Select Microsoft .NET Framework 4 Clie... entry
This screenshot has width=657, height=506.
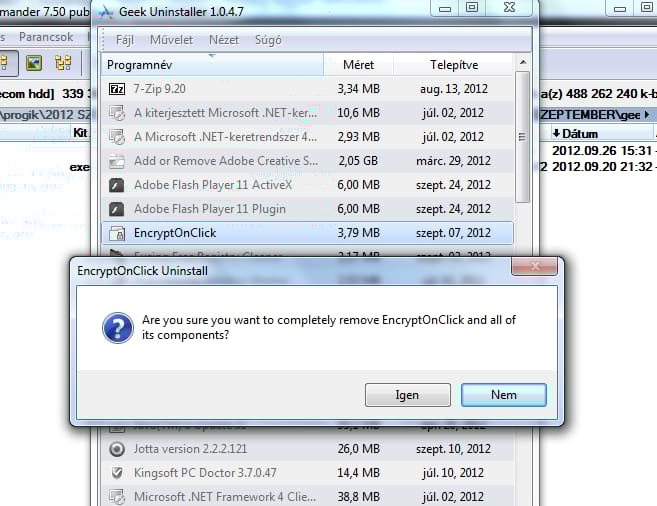307,497
